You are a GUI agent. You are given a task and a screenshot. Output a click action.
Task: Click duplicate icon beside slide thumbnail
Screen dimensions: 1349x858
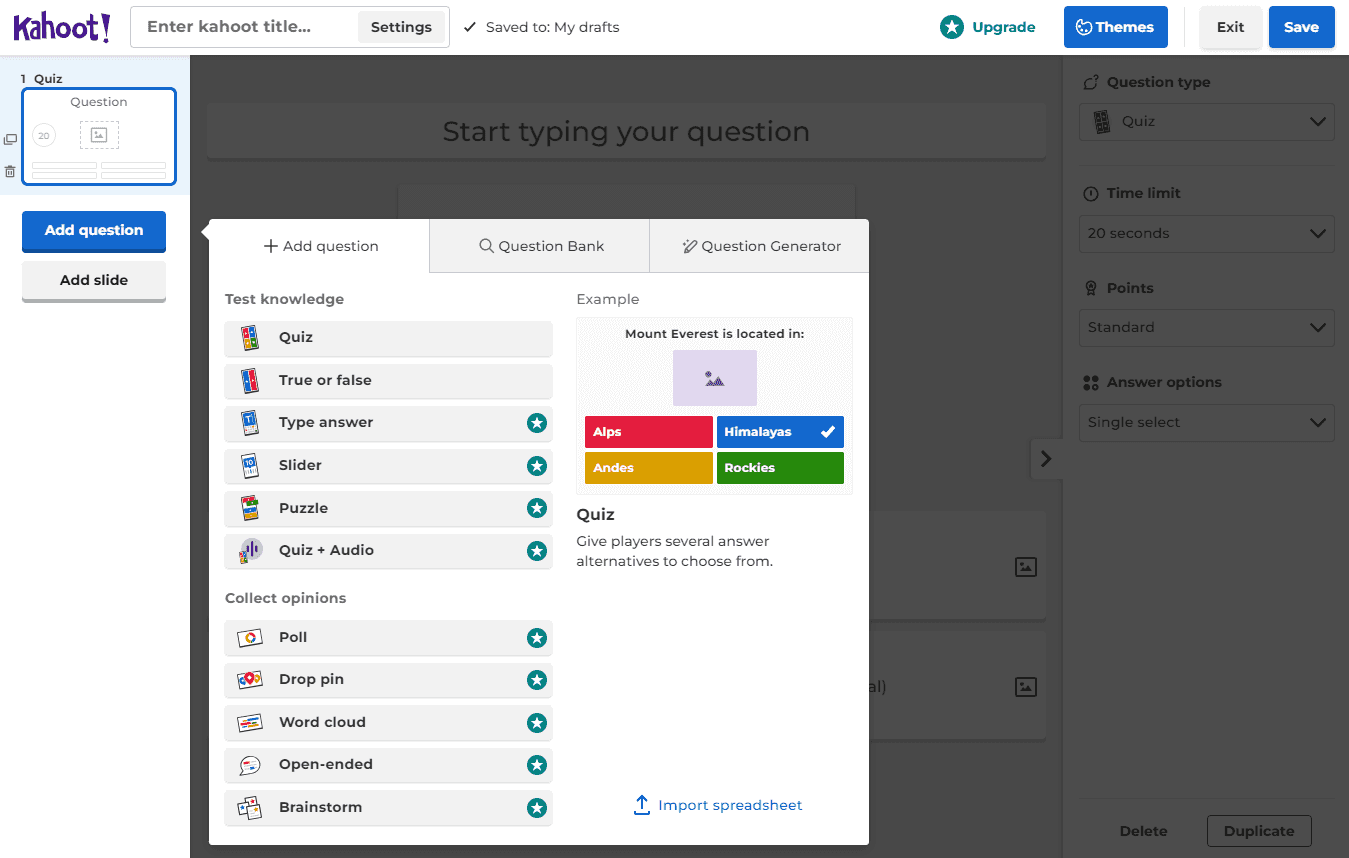(10, 140)
